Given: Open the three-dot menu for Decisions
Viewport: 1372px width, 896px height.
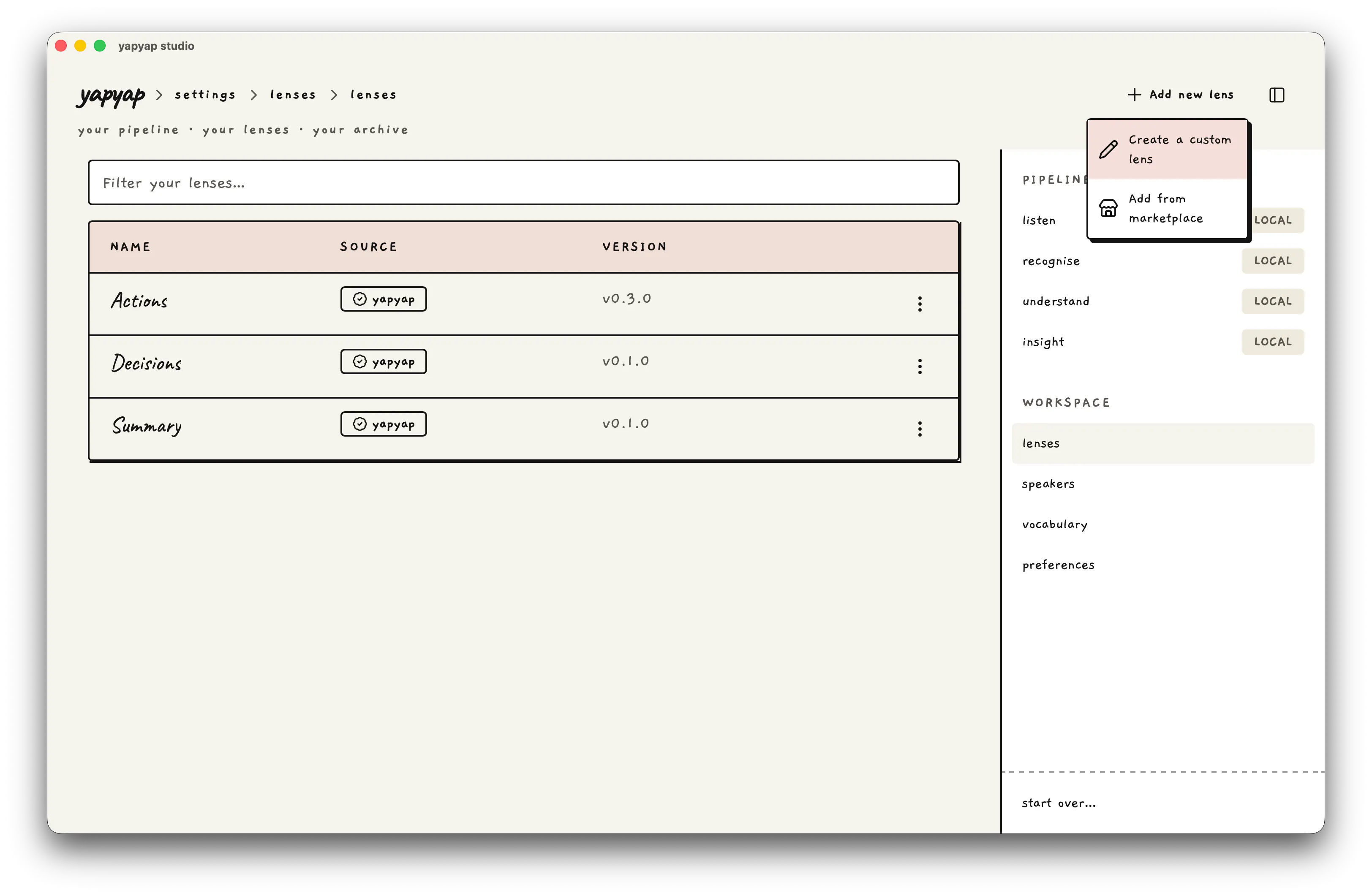Looking at the screenshot, I should pos(920,367).
